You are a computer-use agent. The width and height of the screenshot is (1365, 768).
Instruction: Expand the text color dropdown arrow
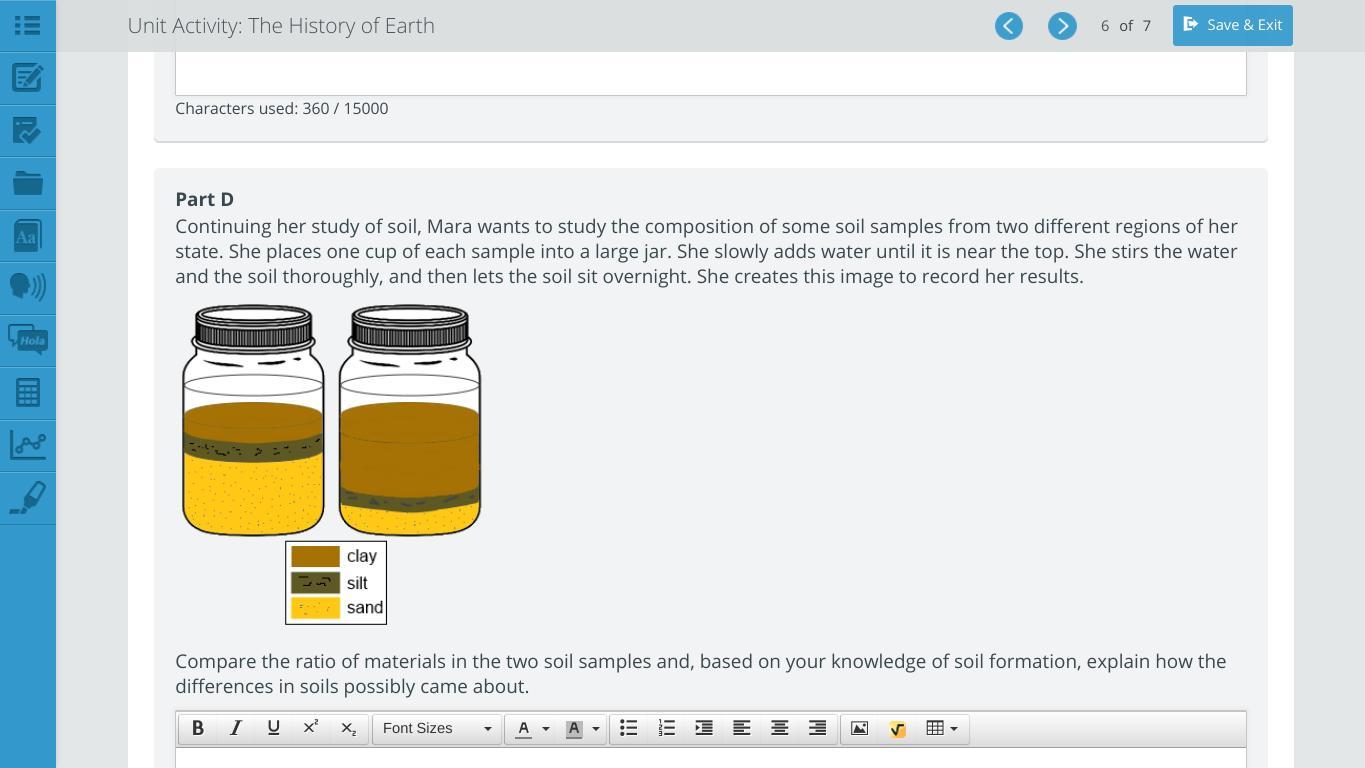(x=546, y=728)
